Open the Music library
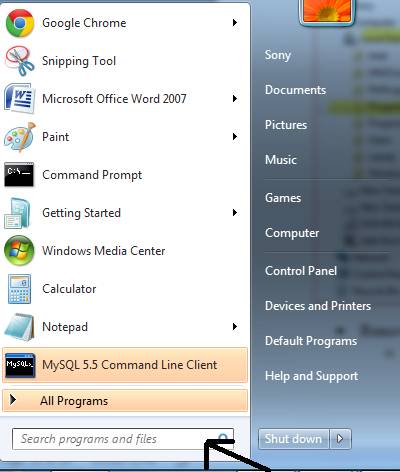 [281, 160]
